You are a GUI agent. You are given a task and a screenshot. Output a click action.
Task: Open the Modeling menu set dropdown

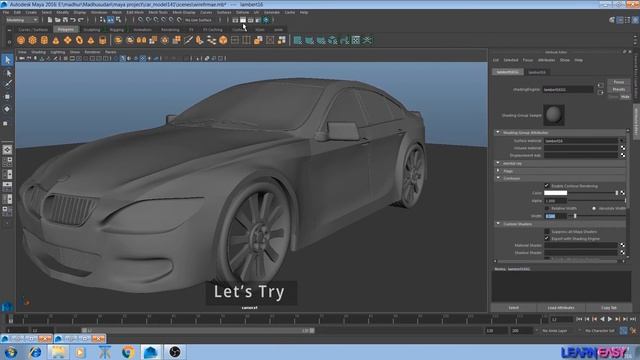pyautogui.click(x=22, y=20)
